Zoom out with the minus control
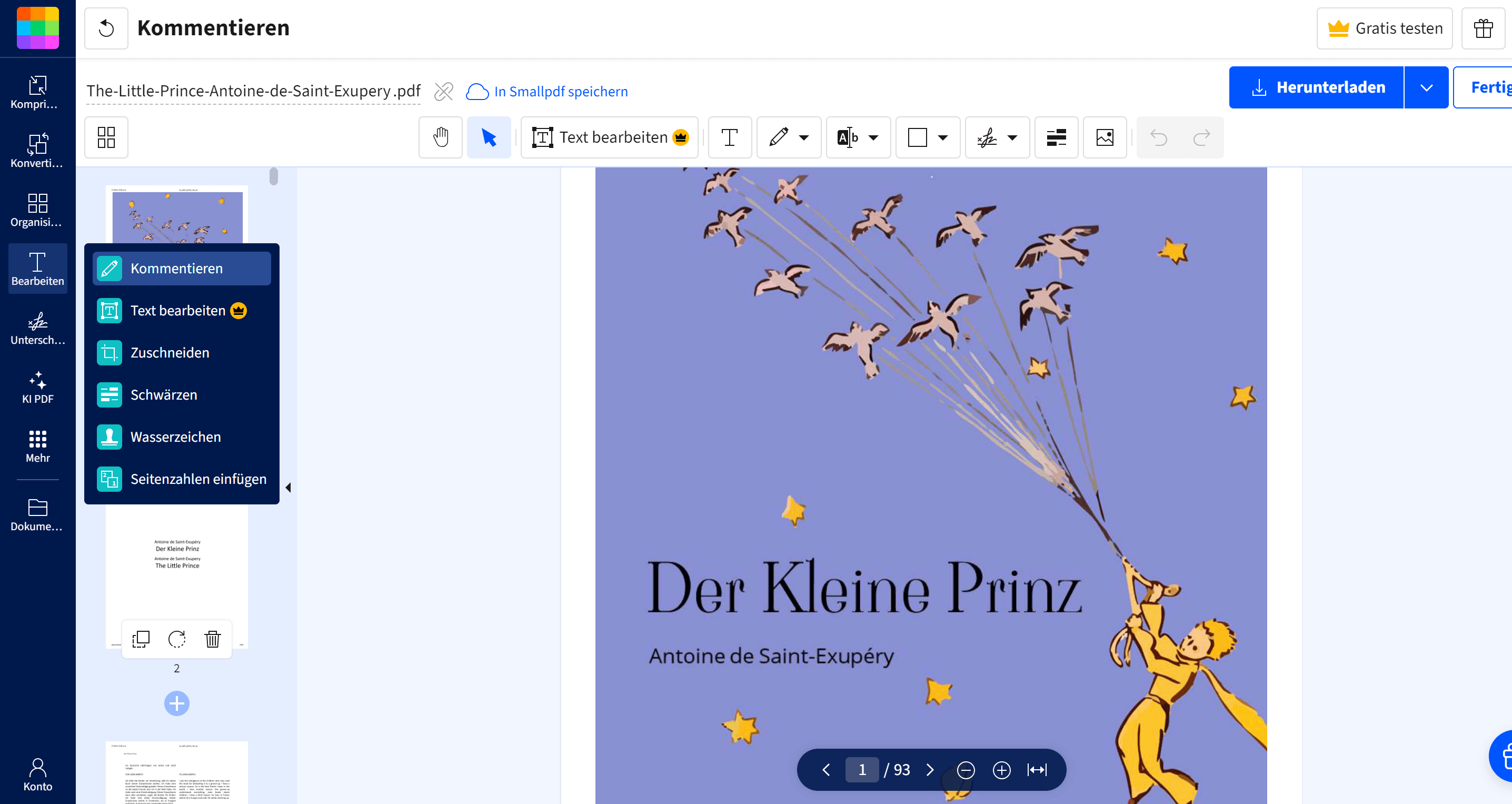1512x804 pixels. (x=966, y=769)
